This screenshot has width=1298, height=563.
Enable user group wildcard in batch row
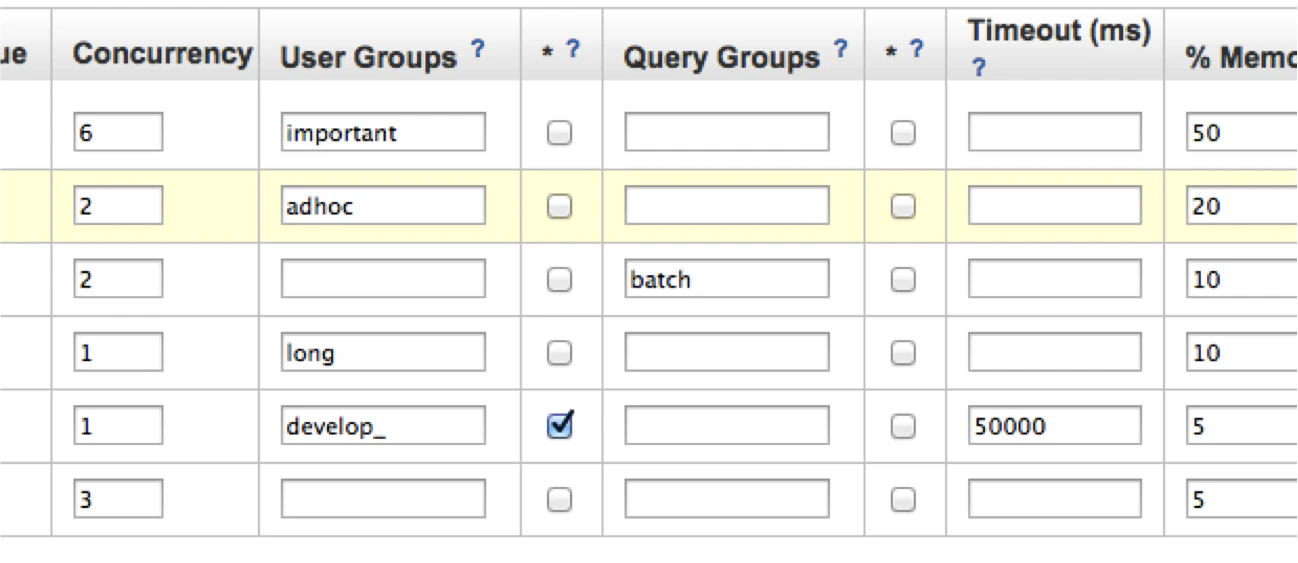pos(560,279)
